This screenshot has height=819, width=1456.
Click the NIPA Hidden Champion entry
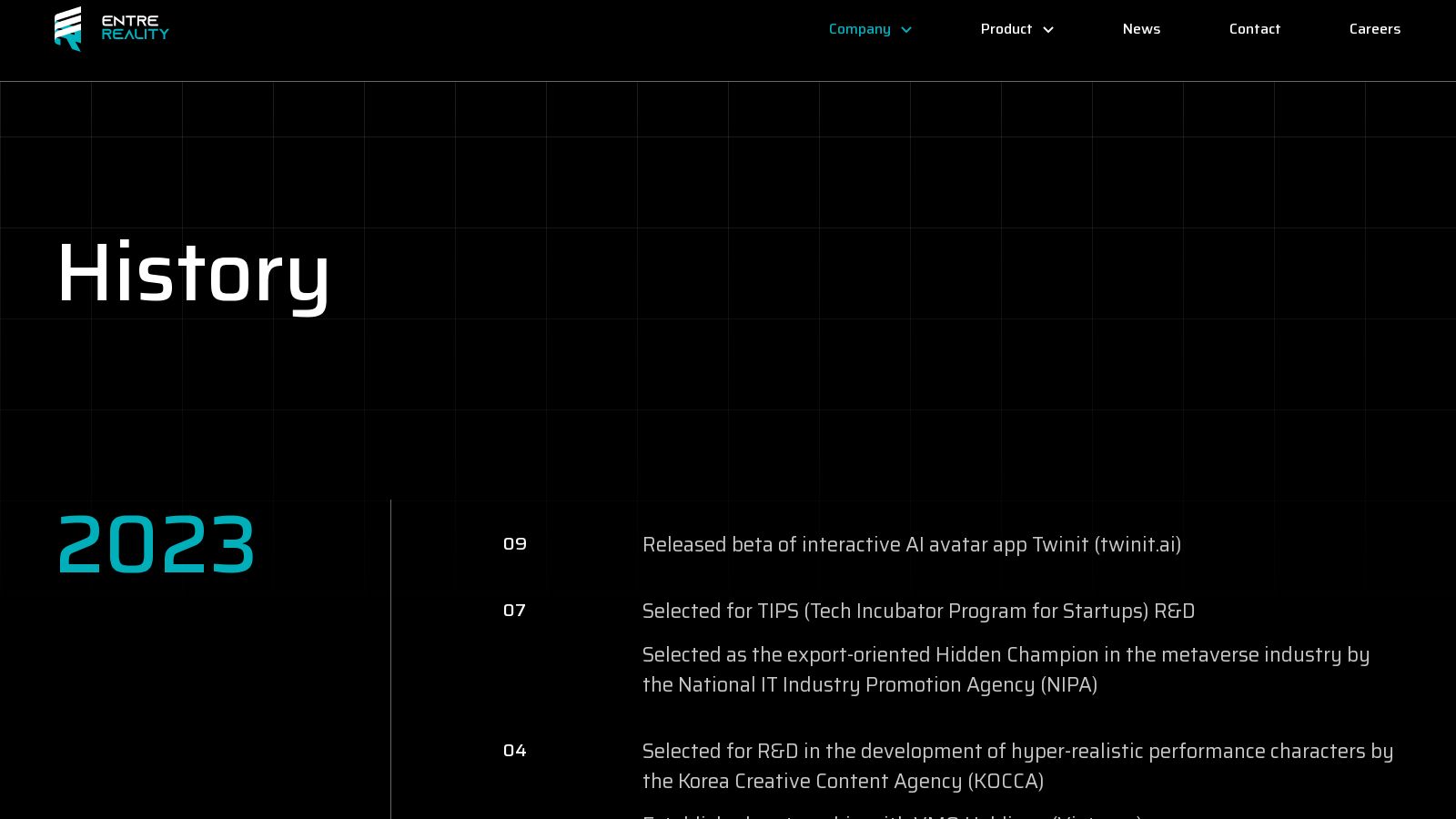pos(1006,669)
